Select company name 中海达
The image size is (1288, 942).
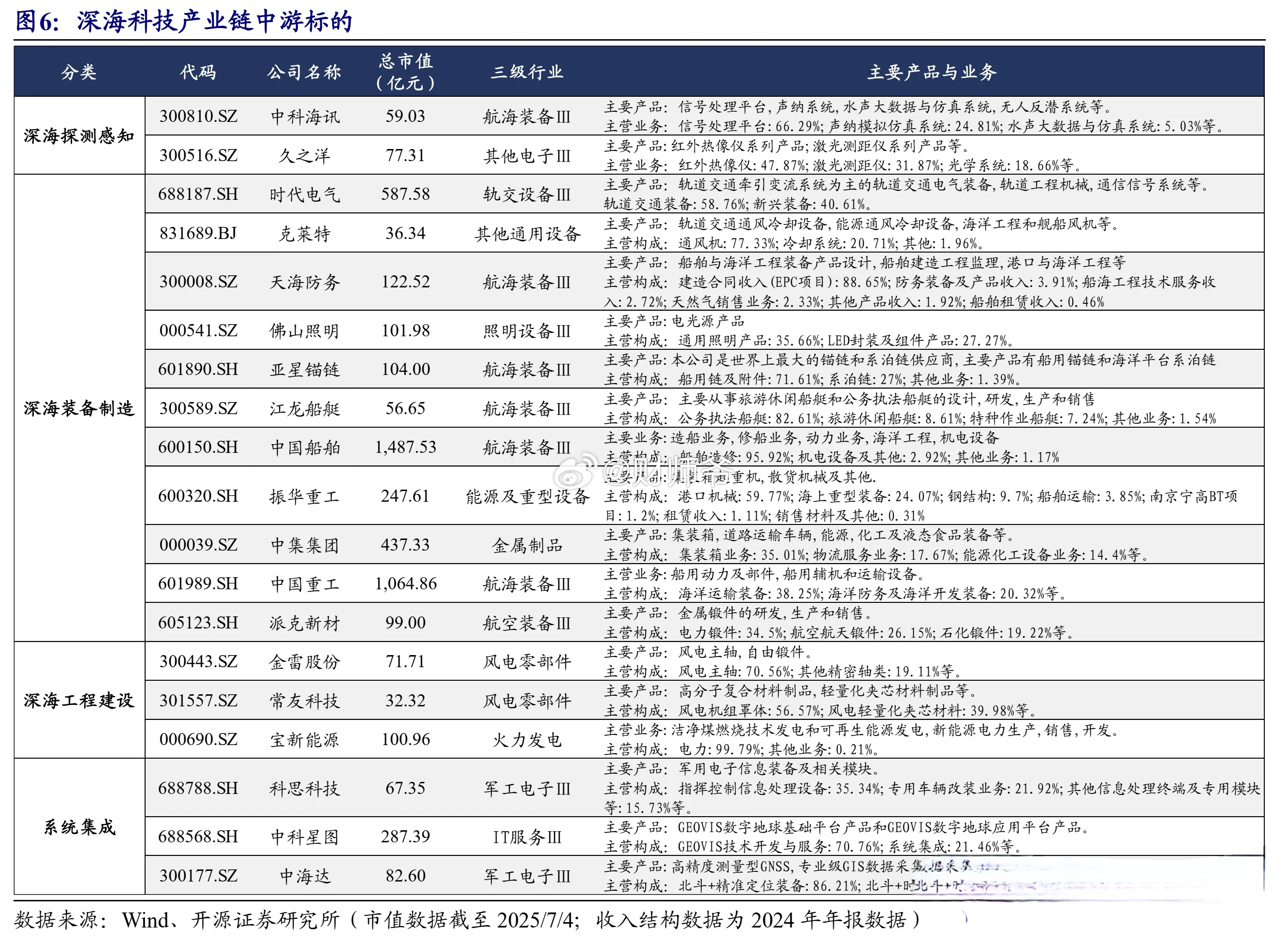305,876
